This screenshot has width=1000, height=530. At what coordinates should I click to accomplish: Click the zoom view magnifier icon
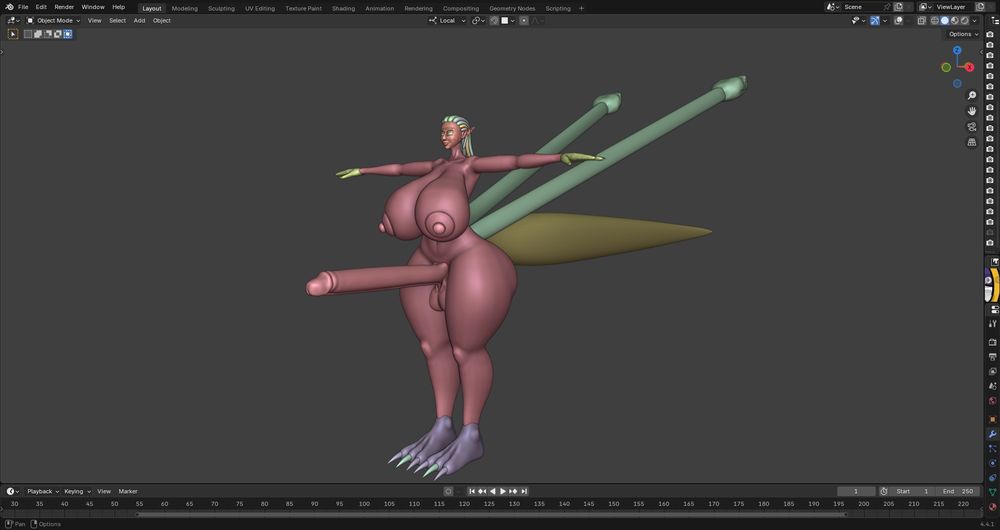click(x=971, y=96)
